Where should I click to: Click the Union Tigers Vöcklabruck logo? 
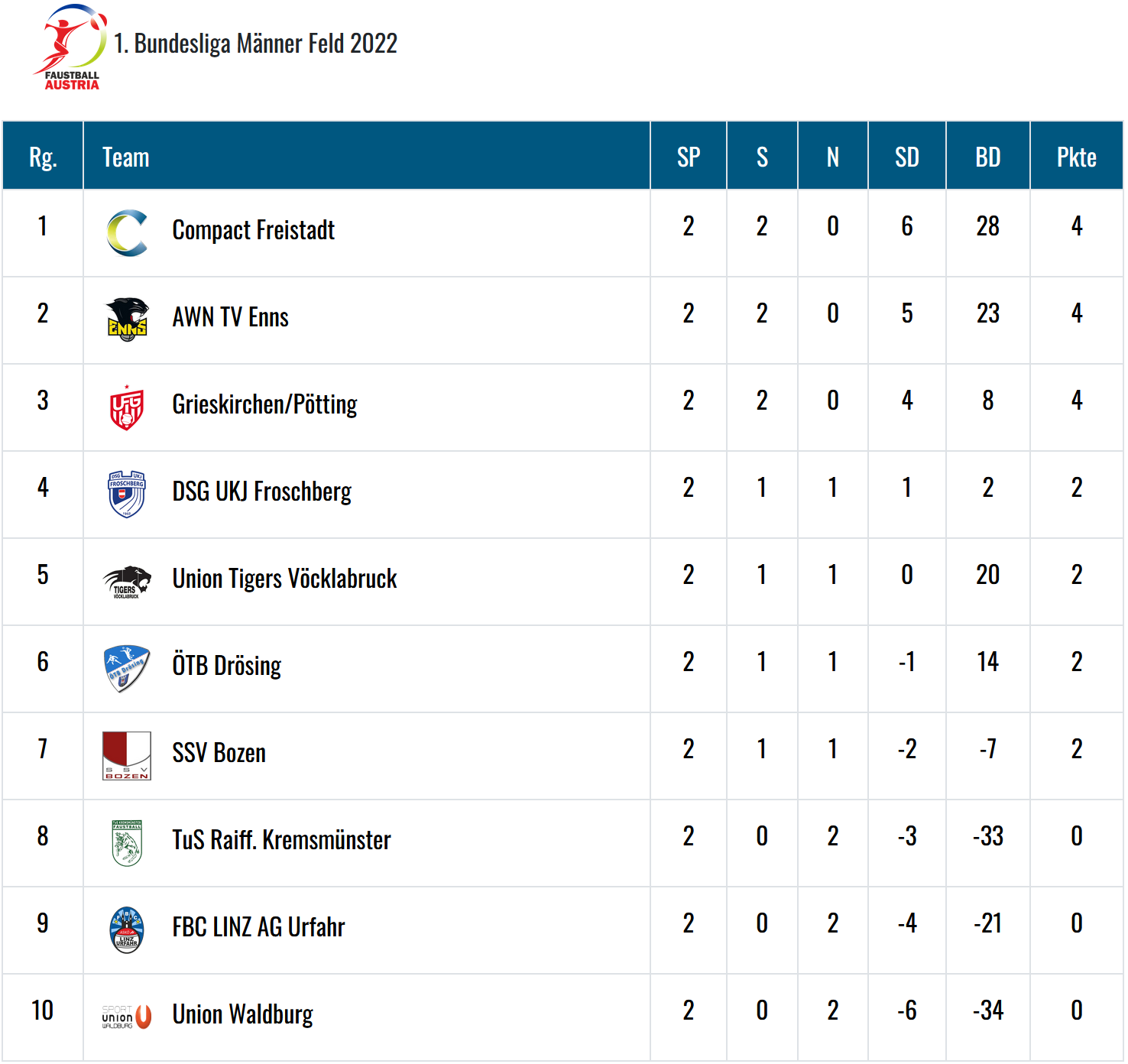click(x=127, y=582)
